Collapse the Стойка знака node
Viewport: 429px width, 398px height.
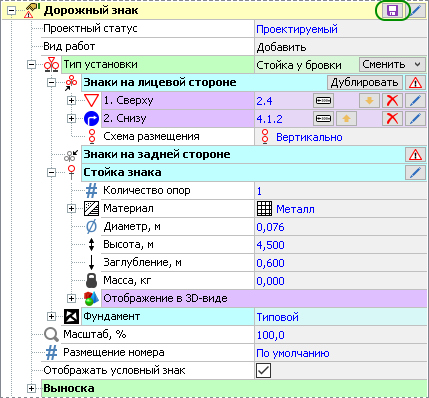click(x=52, y=172)
